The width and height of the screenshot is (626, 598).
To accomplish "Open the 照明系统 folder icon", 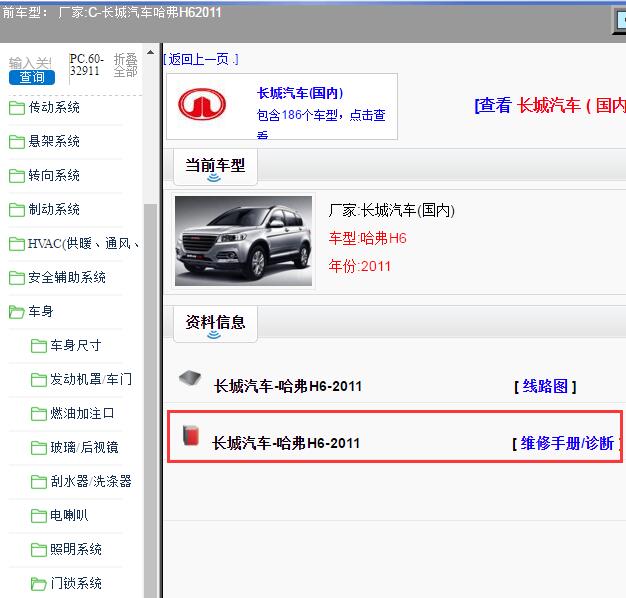I will 39,550.
